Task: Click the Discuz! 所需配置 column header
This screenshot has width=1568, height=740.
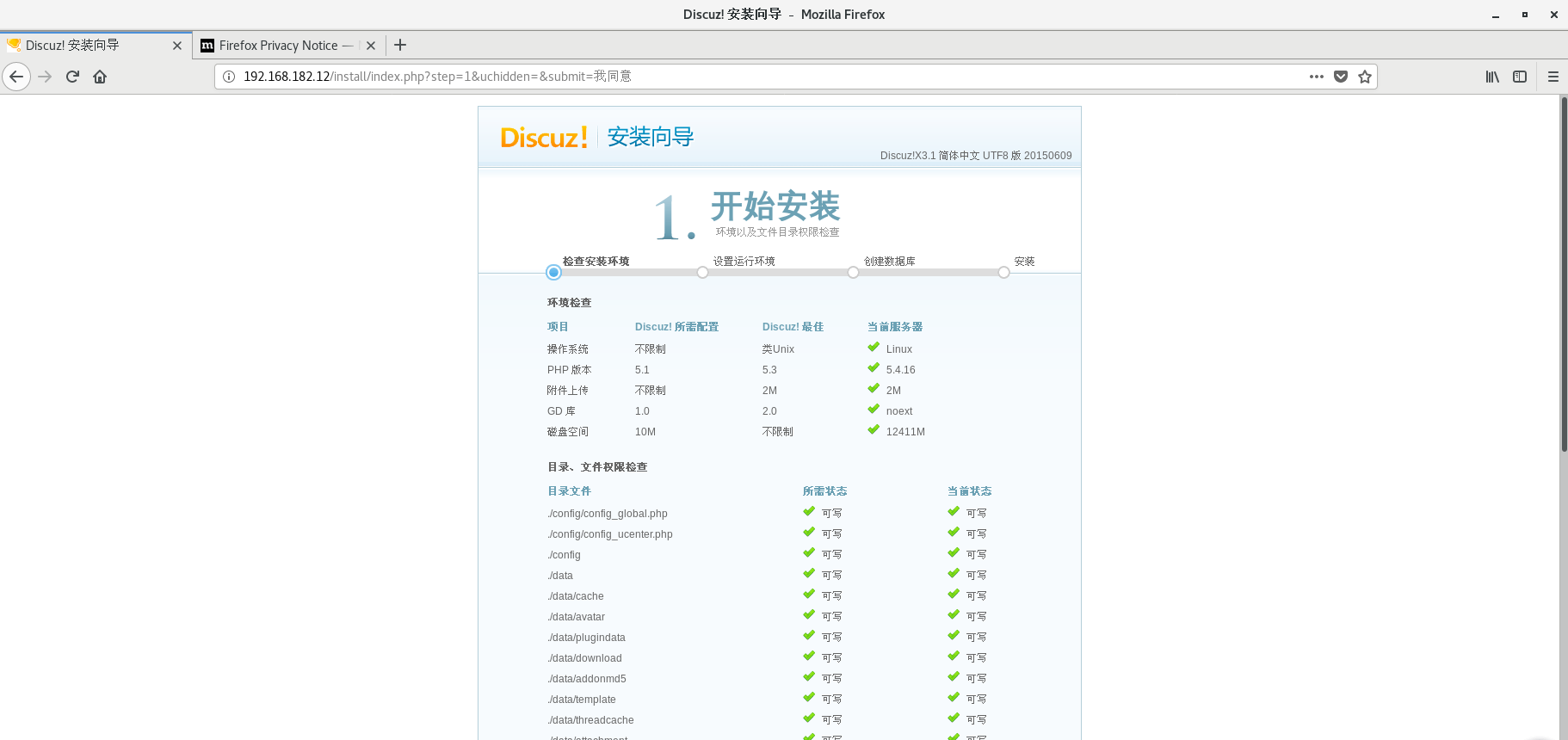Action: coord(676,327)
